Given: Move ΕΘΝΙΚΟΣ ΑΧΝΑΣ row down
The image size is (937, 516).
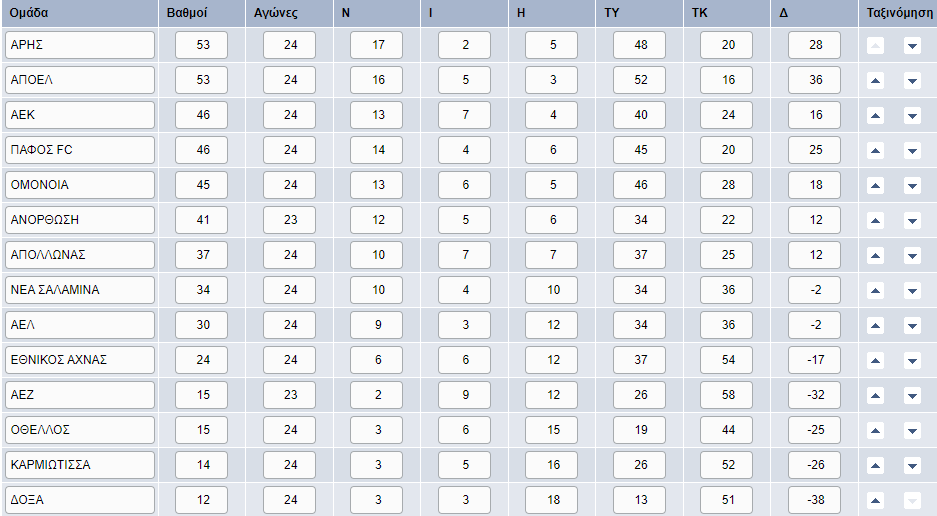Looking at the screenshot, I should point(912,361).
